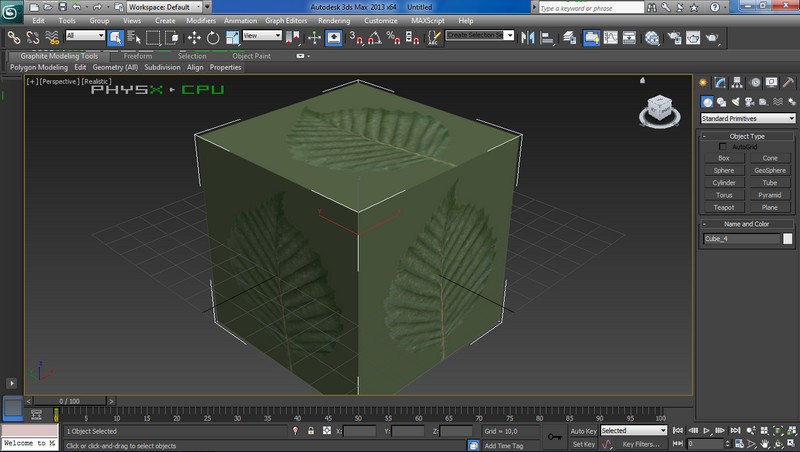Activate the Select and Rotate tool
The height and width of the screenshot is (452, 800).
[213, 37]
